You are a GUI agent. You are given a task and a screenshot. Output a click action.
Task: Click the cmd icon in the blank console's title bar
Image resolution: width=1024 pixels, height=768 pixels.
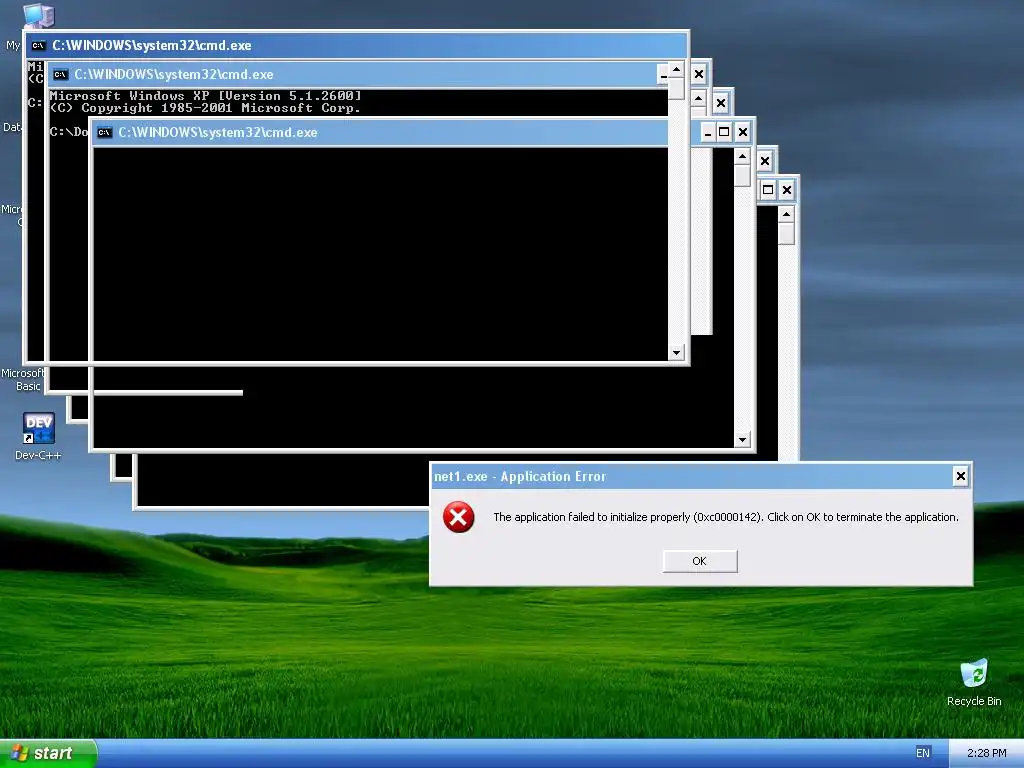104,133
